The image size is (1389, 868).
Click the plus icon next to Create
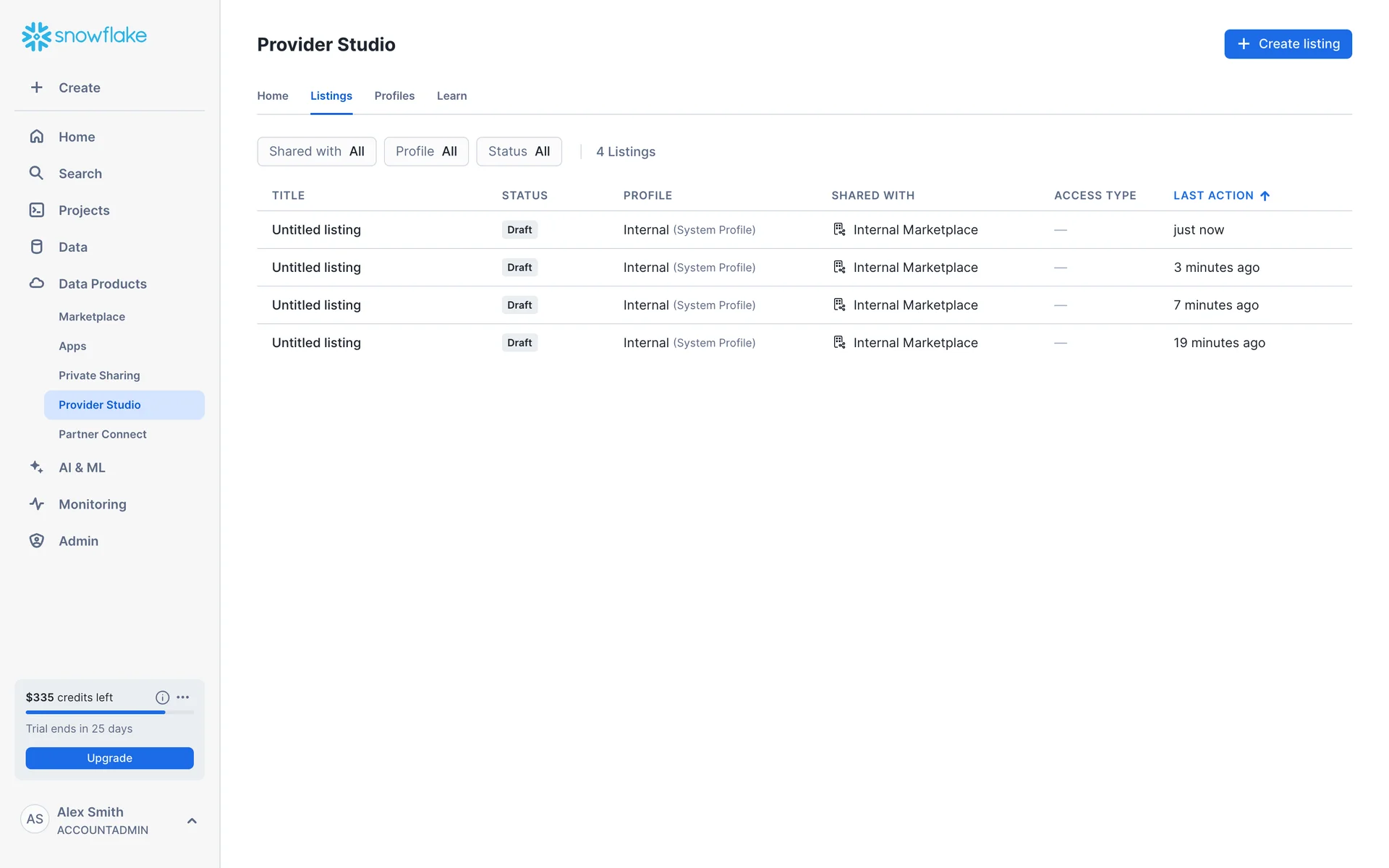pos(36,88)
